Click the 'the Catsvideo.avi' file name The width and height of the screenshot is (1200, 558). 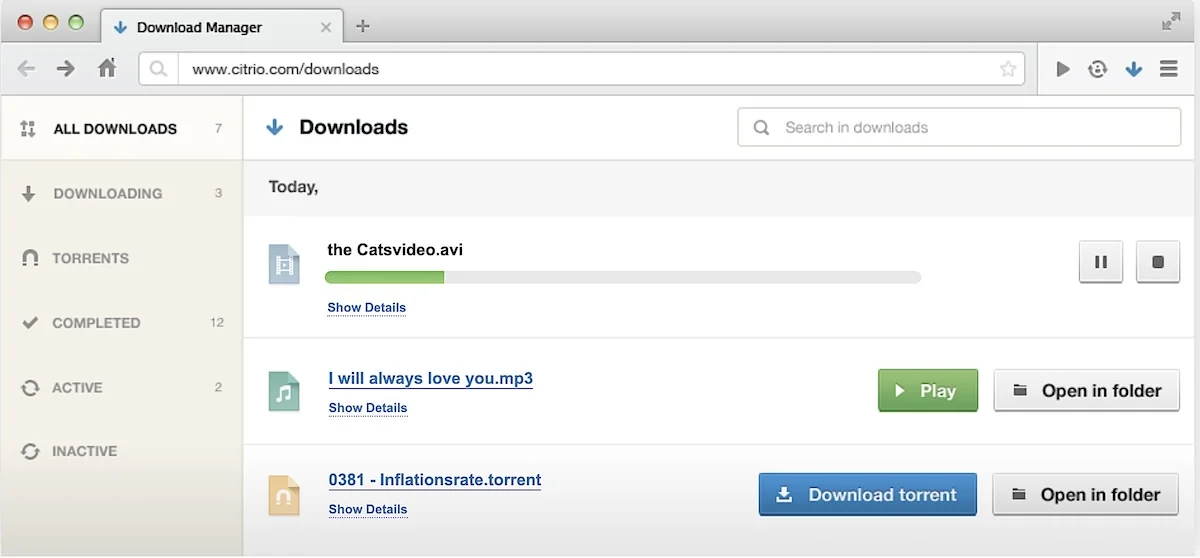(395, 249)
